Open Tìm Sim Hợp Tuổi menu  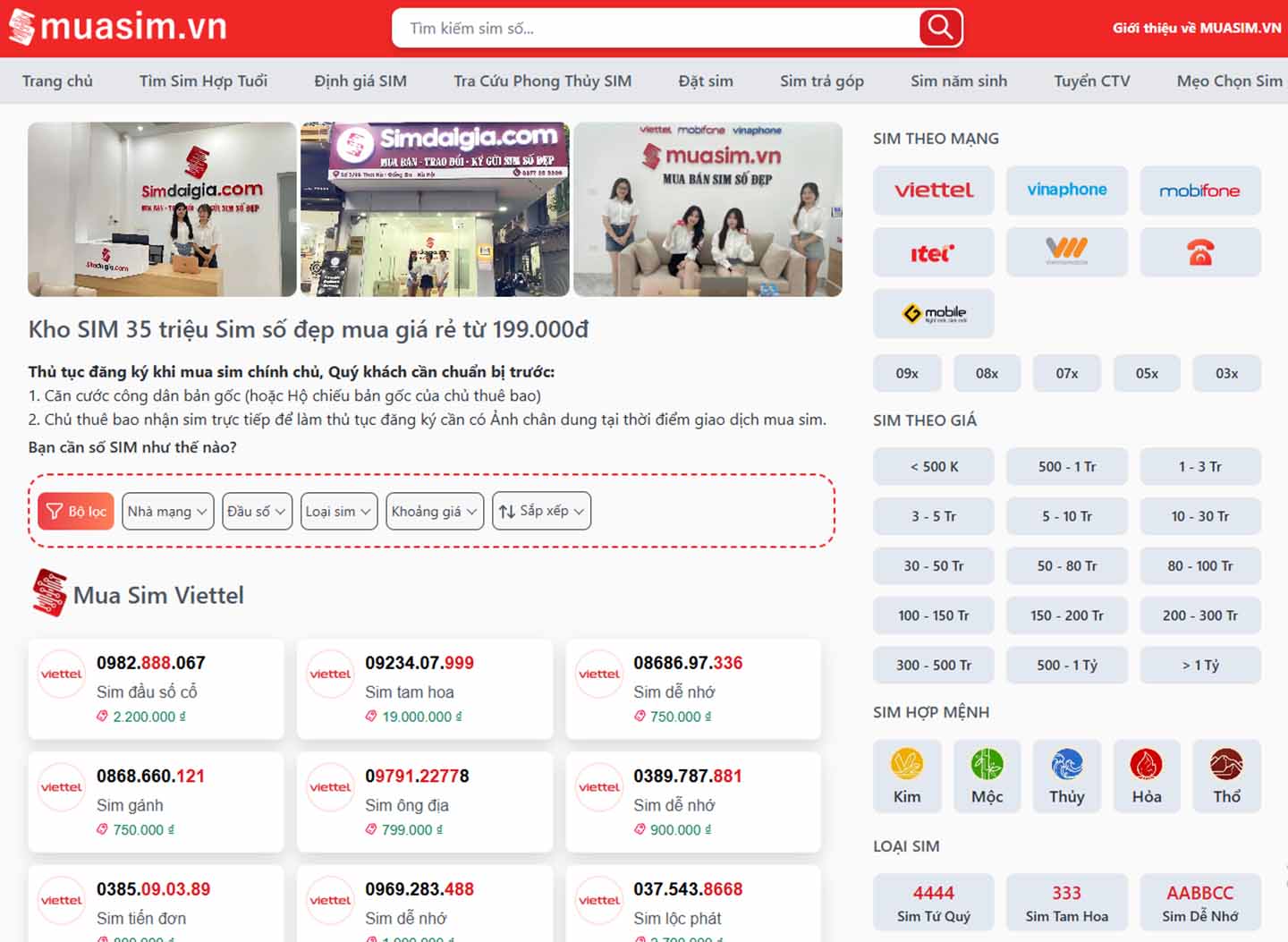[x=203, y=81]
